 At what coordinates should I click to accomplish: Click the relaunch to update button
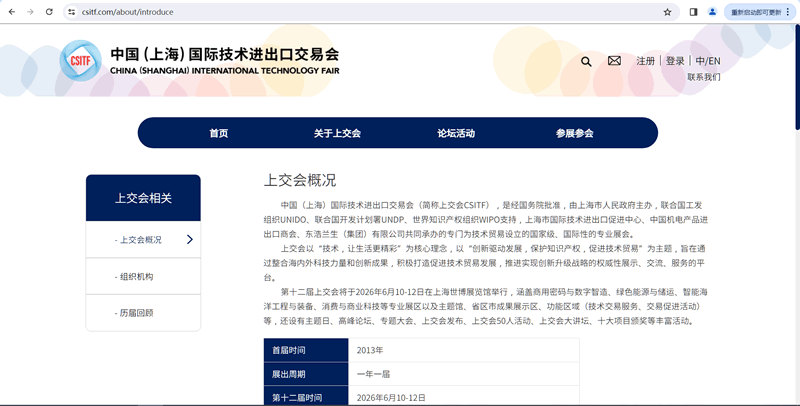(x=756, y=12)
